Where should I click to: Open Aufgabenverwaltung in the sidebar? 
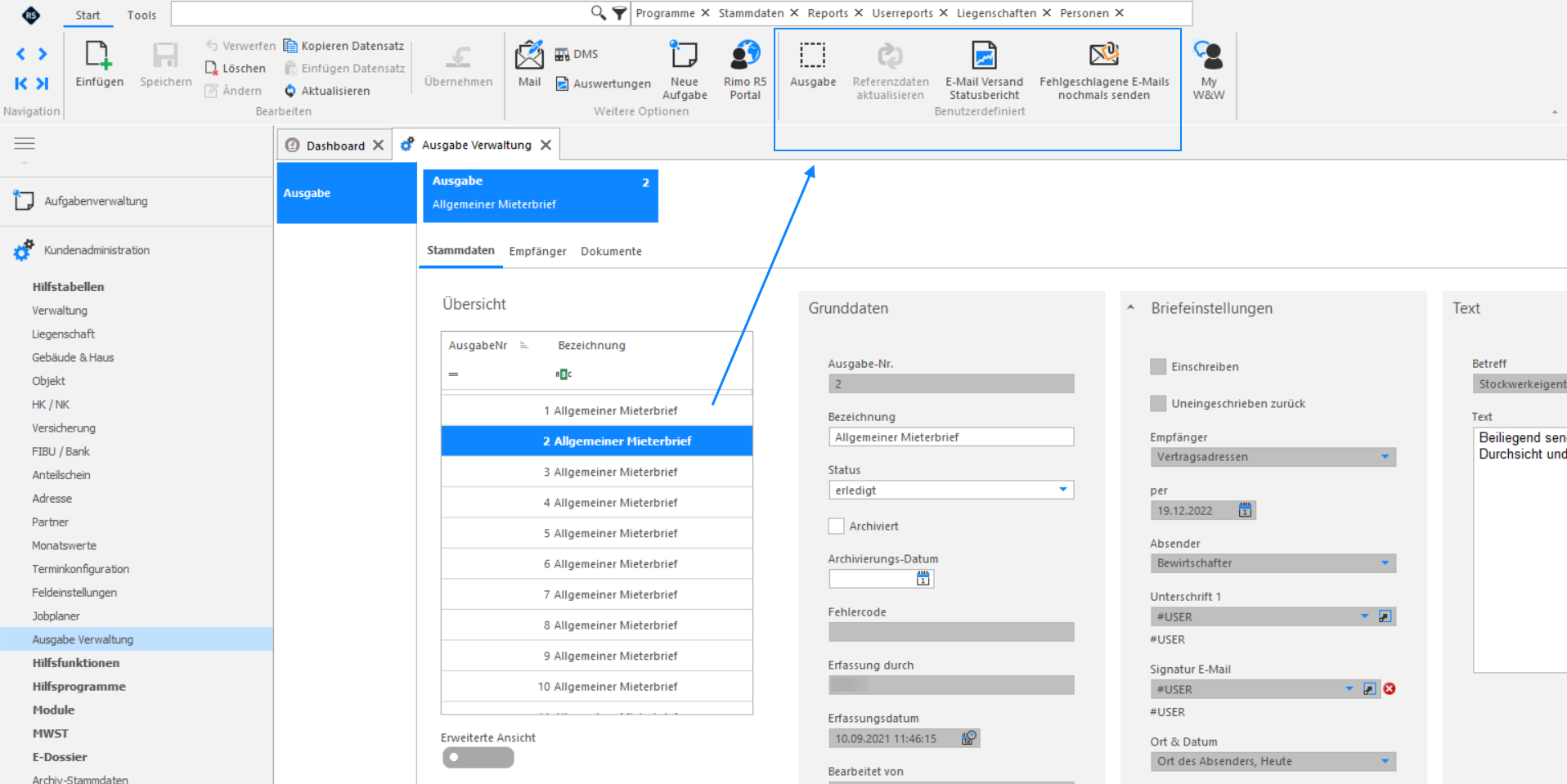click(x=96, y=201)
